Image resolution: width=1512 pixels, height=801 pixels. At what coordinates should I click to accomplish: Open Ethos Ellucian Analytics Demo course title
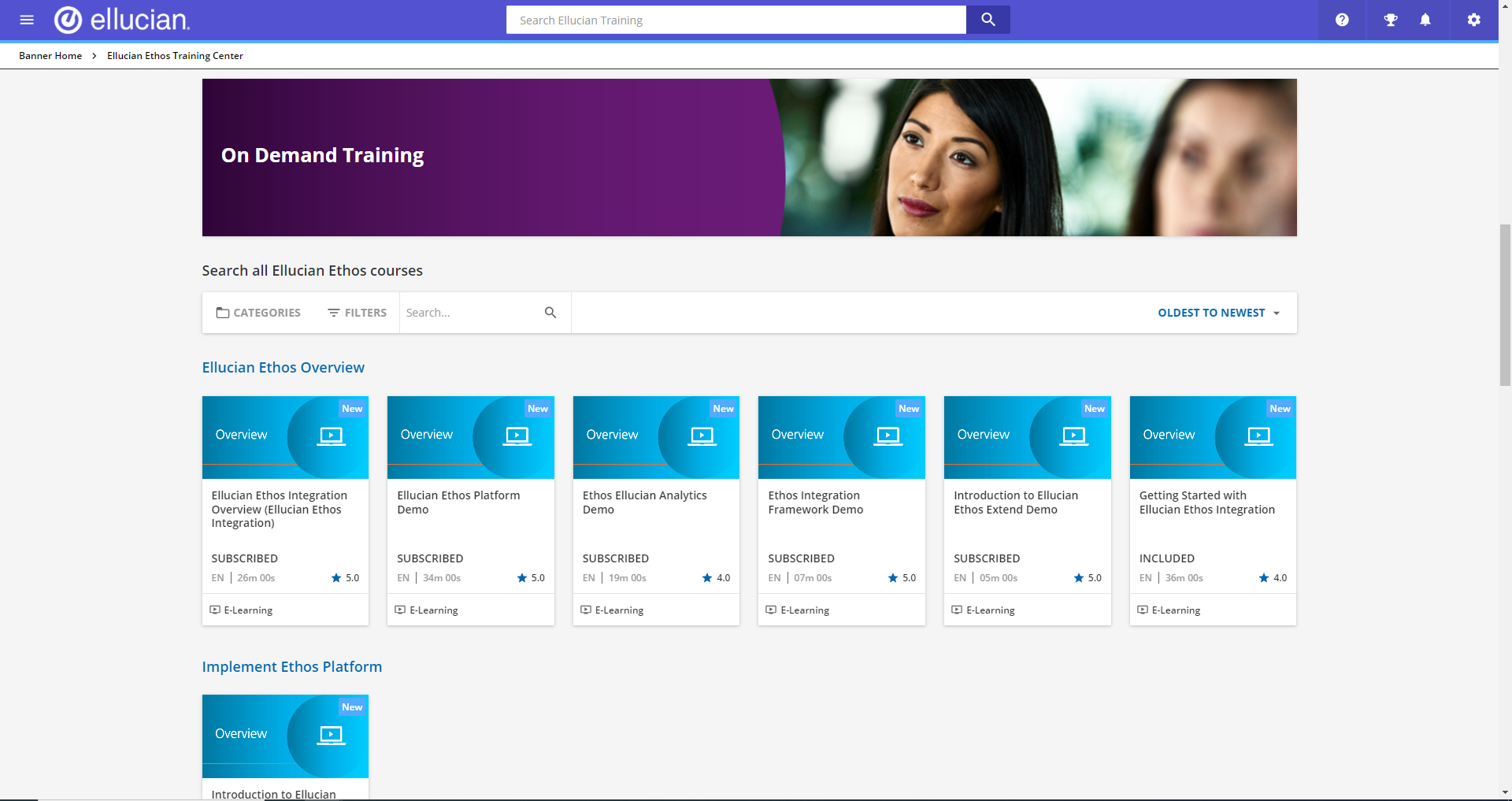click(644, 502)
